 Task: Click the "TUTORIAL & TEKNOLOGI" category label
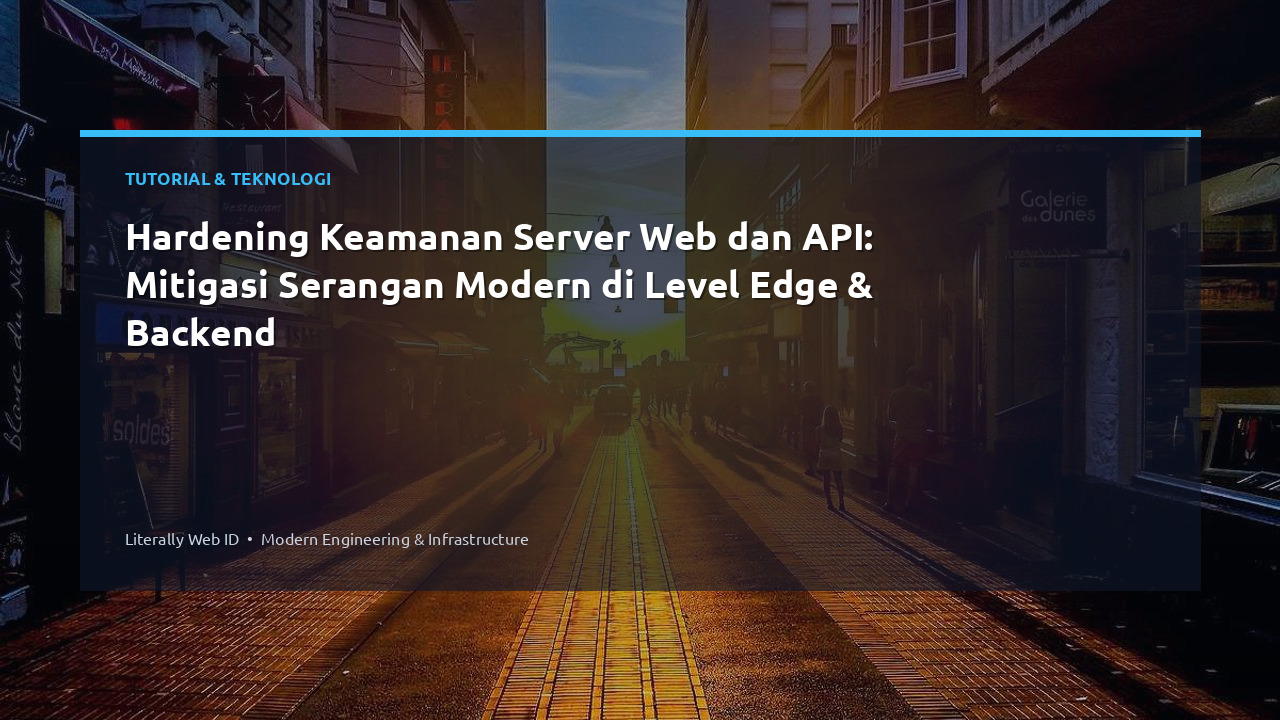pos(228,179)
